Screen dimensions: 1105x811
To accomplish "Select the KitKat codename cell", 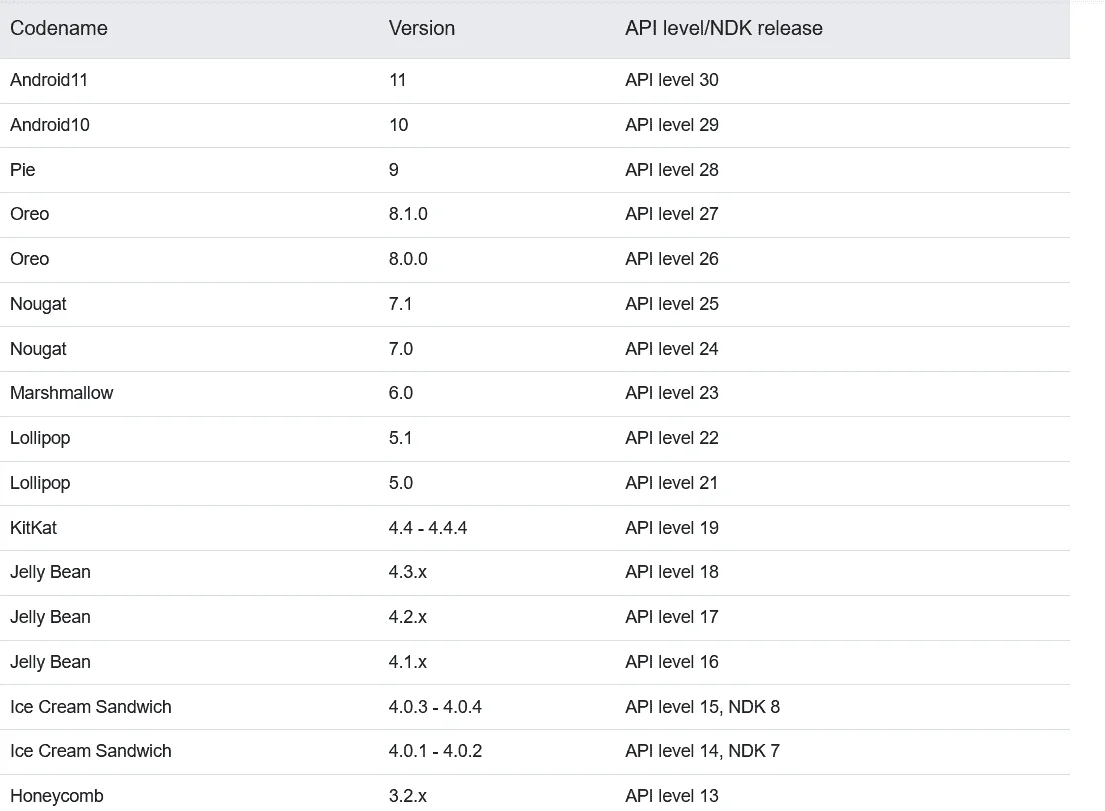I will 33,528.
